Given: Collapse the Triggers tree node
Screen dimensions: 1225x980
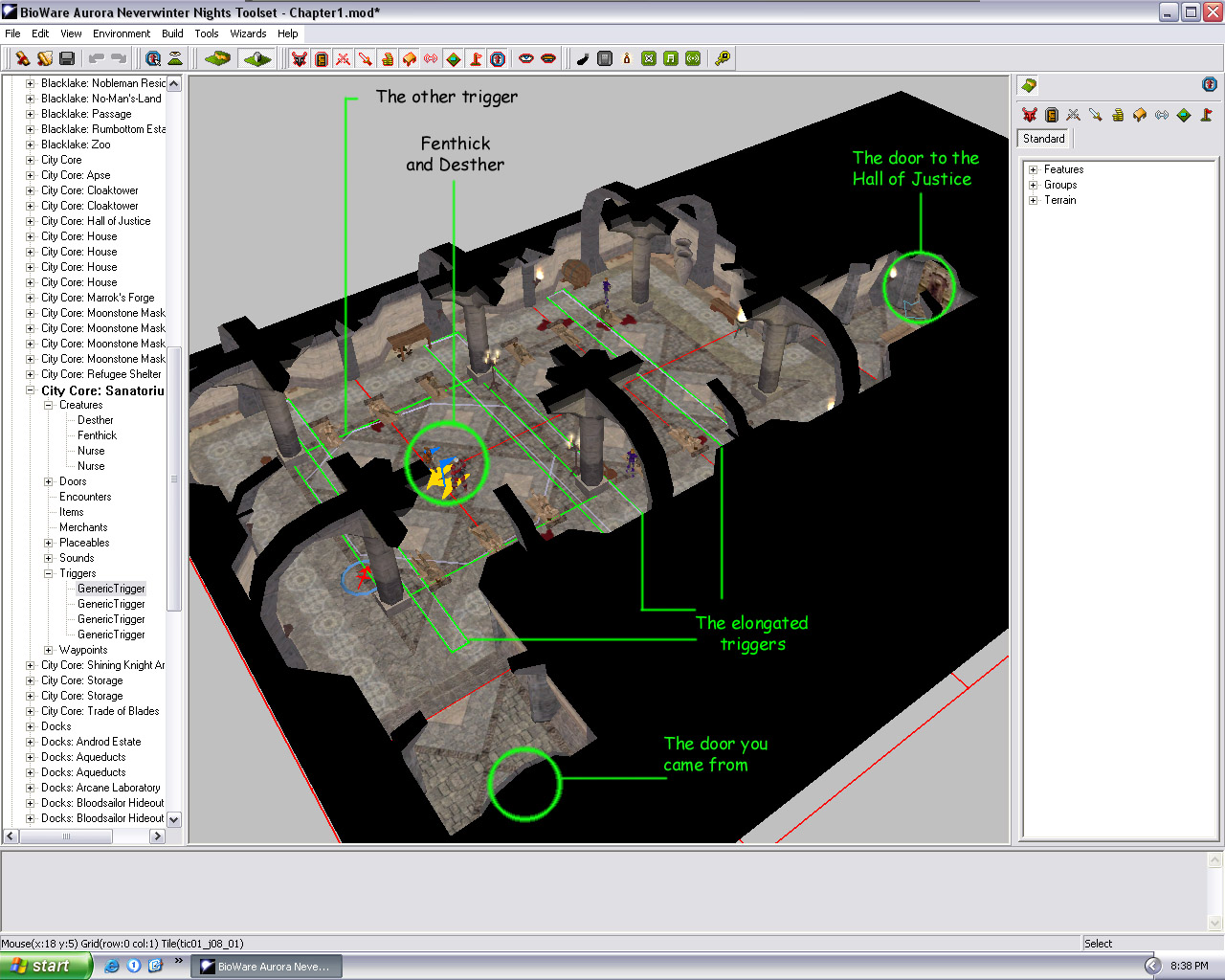Looking at the screenshot, I should pyautogui.click(x=48, y=573).
